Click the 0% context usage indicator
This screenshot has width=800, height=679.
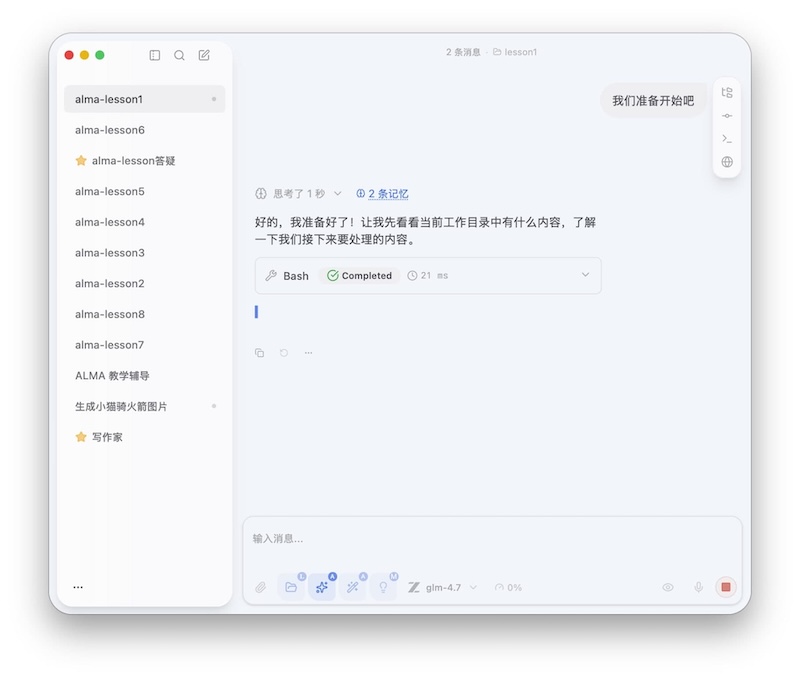pos(508,587)
